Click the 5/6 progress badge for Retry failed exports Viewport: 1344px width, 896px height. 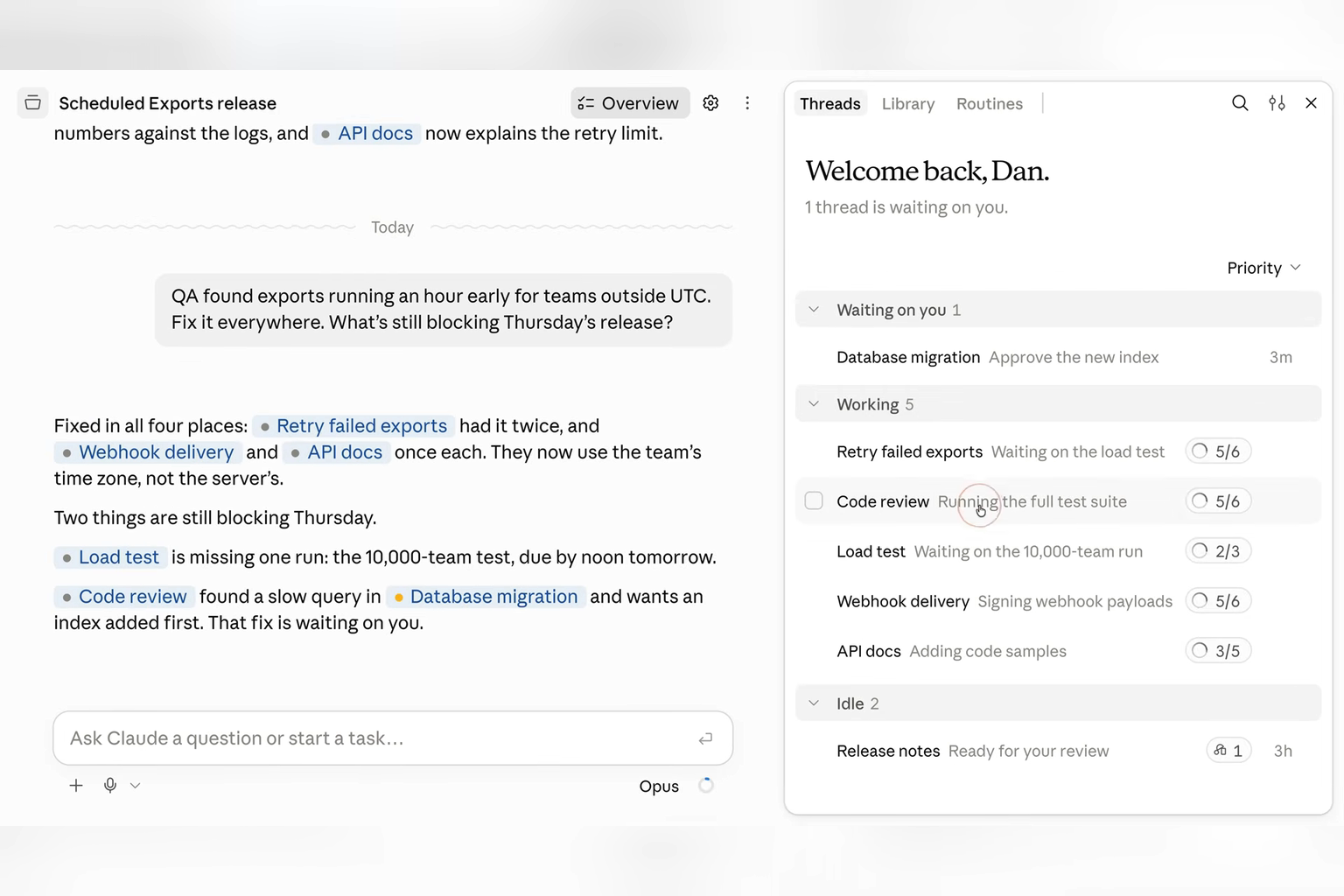pos(1218,451)
